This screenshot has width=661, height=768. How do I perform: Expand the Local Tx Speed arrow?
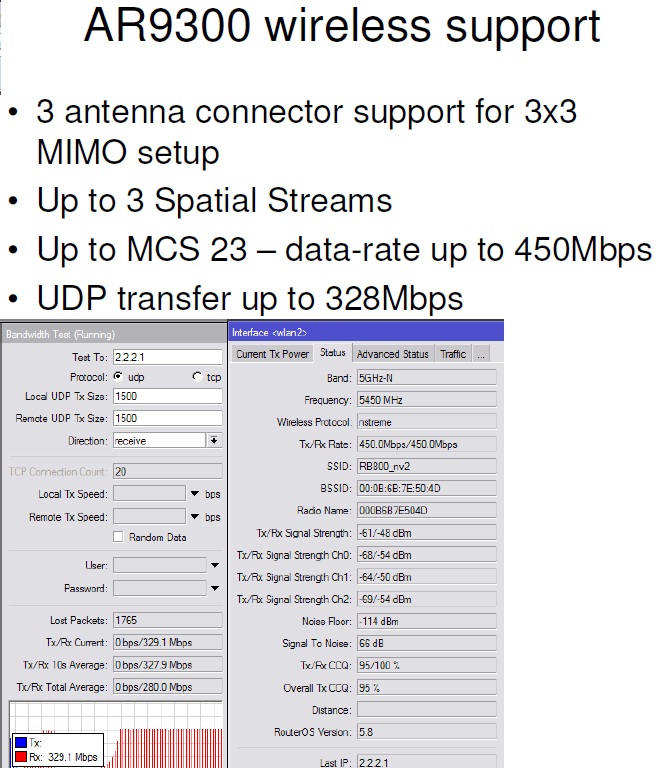point(195,494)
